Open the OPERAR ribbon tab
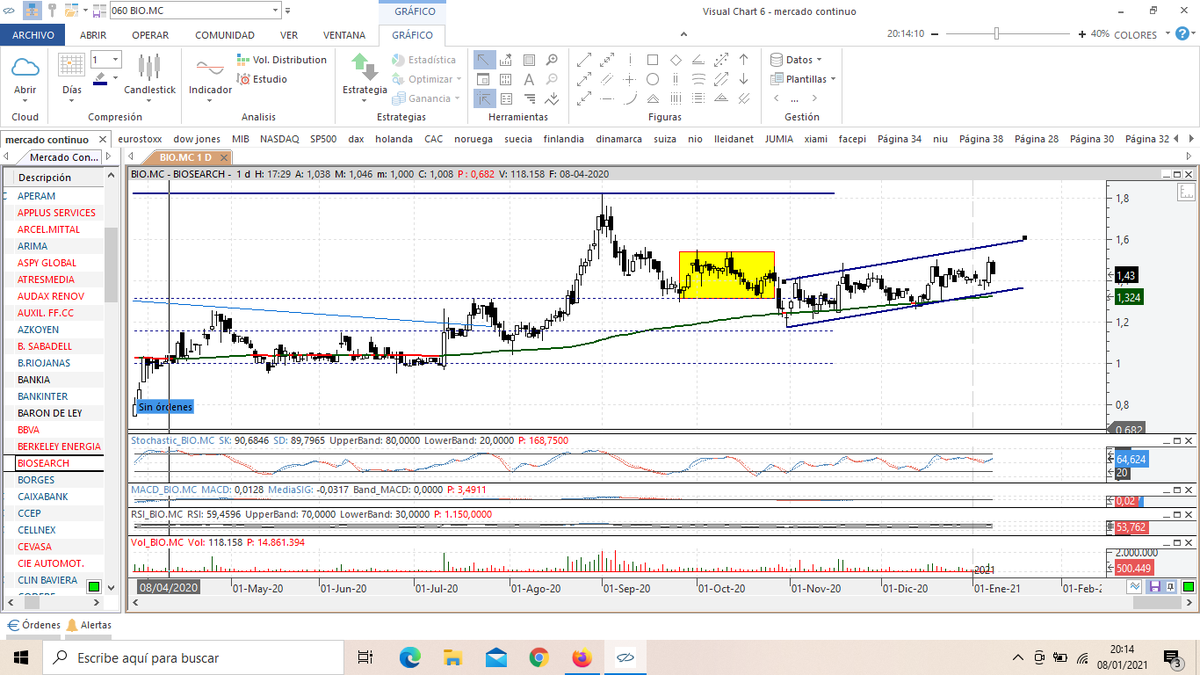 150,35
